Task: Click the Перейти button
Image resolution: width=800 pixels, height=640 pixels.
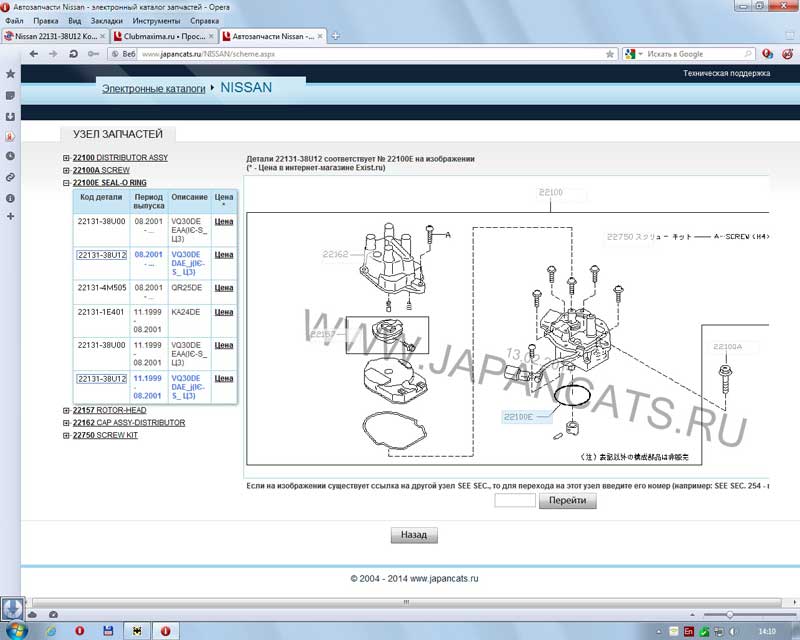Action: tap(567, 501)
